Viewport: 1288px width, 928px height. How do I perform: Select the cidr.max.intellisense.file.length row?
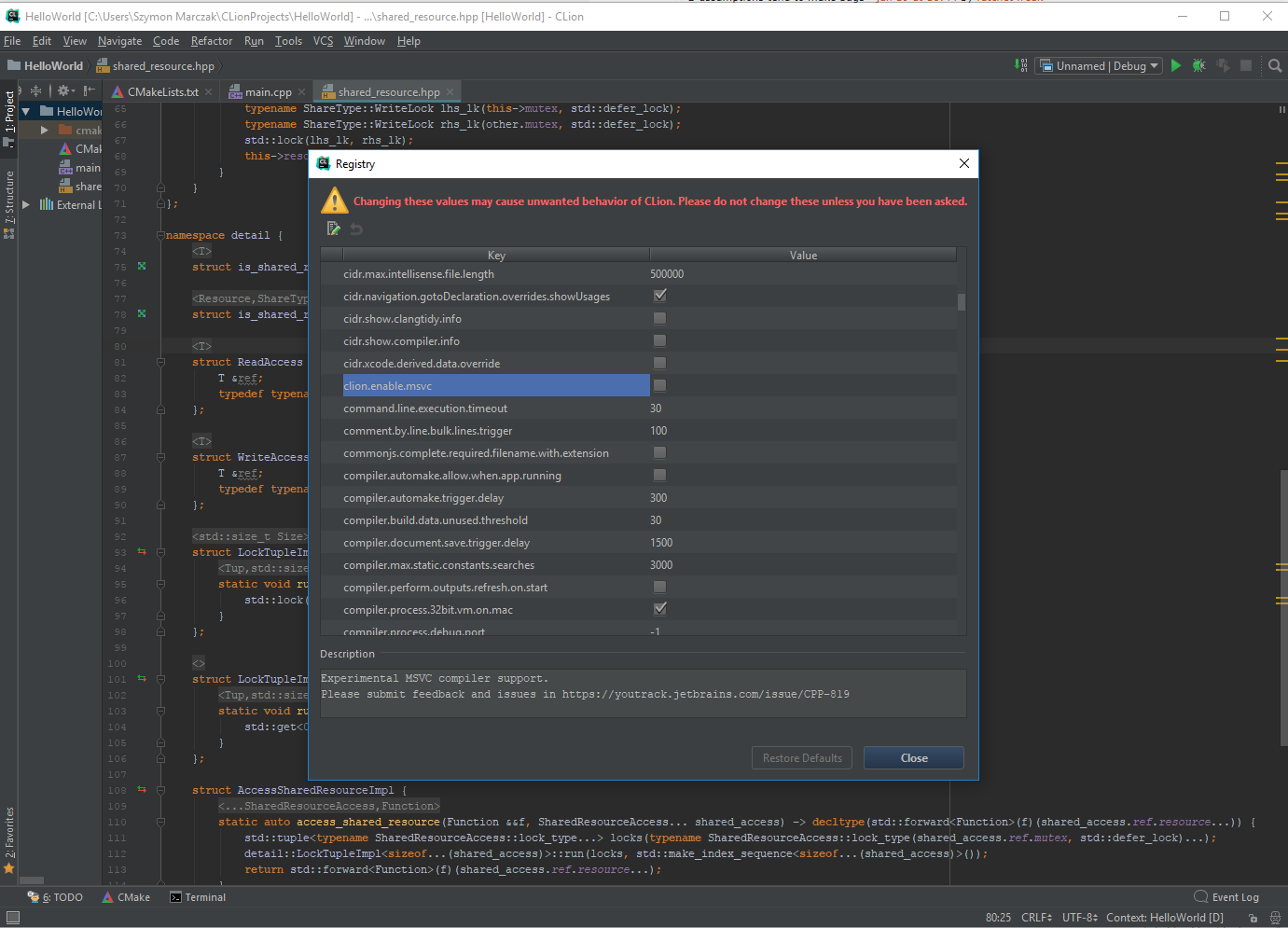639,274
